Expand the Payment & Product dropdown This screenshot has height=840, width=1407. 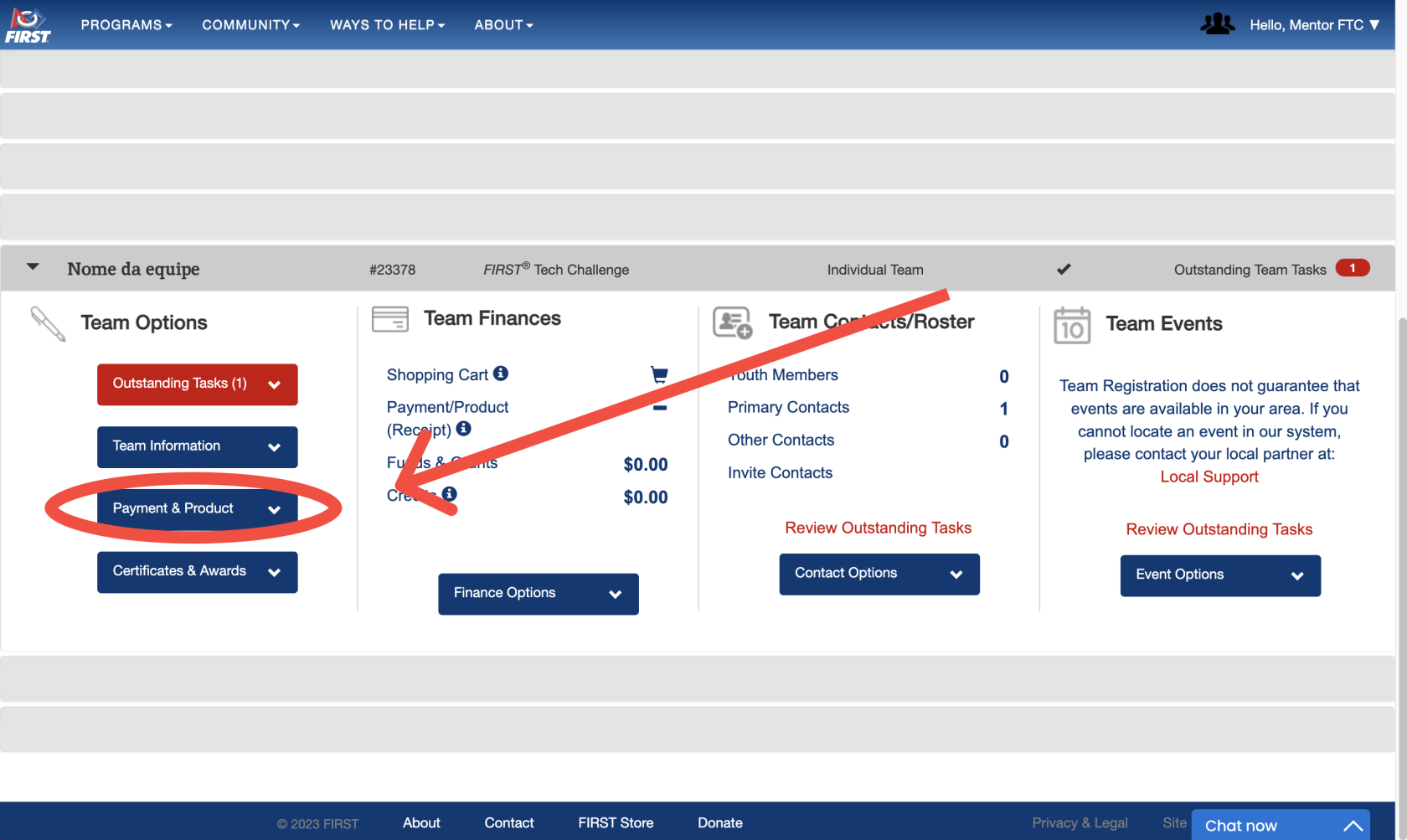coord(198,509)
